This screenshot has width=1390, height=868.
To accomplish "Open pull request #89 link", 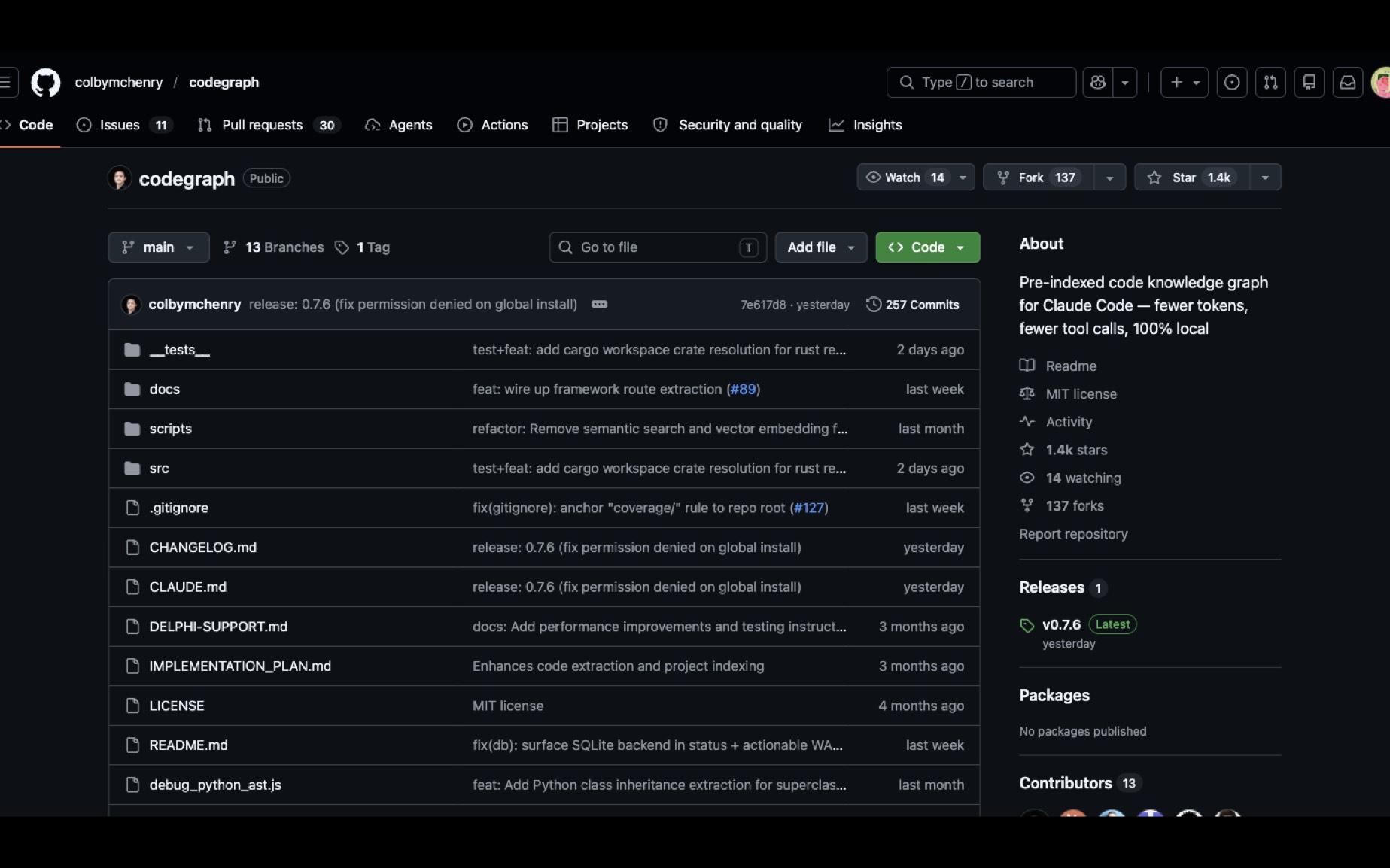I will (743, 389).
